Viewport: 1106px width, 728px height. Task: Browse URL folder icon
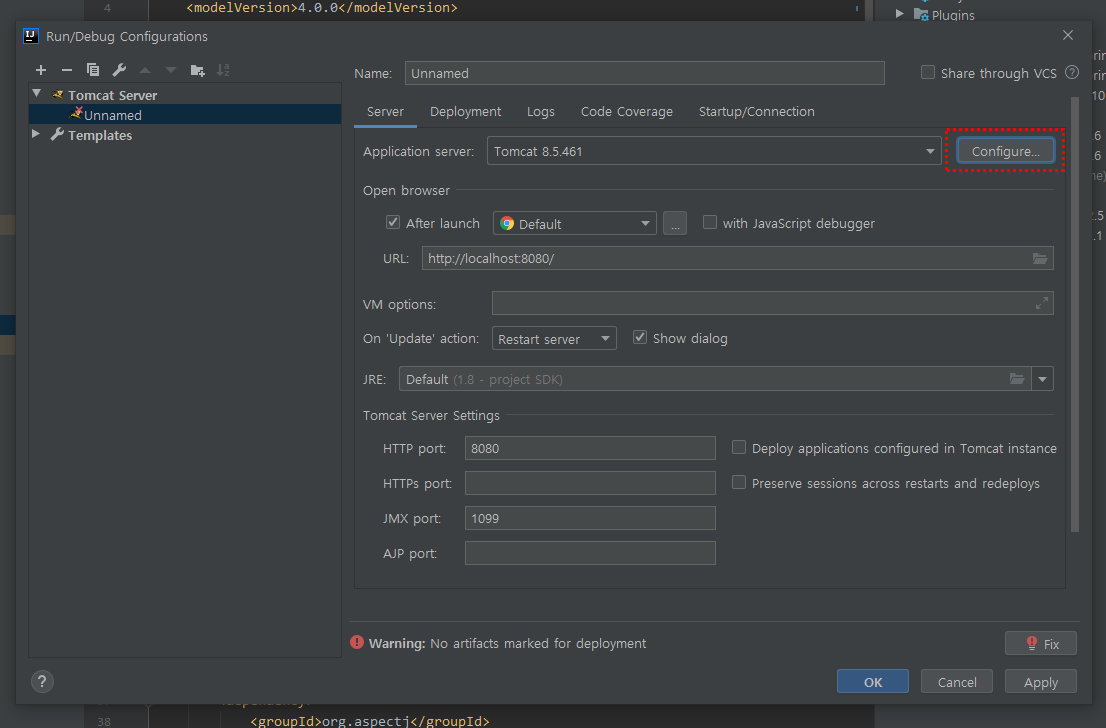pos(1040,258)
